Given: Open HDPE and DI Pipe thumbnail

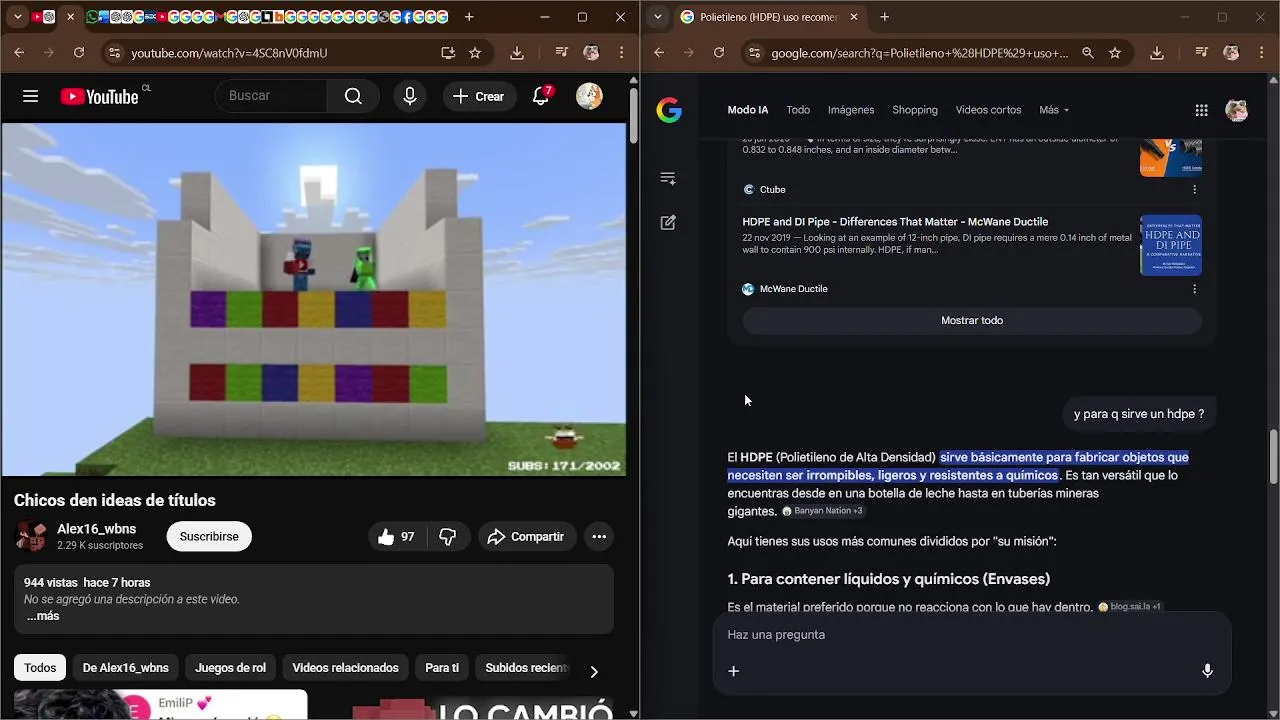Looking at the screenshot, I should point(1171,245).
